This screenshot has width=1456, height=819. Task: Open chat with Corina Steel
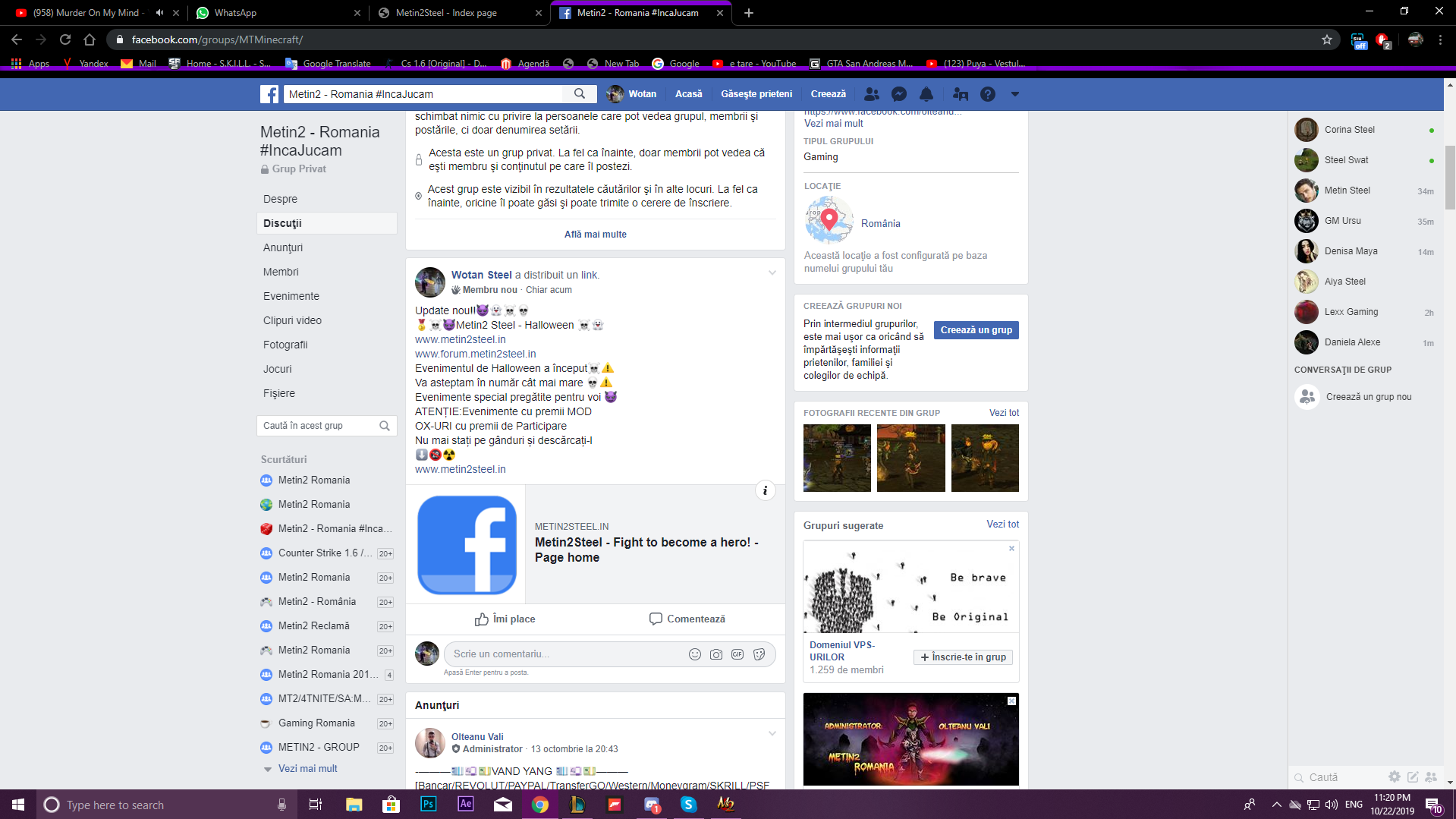[1365, 130]
